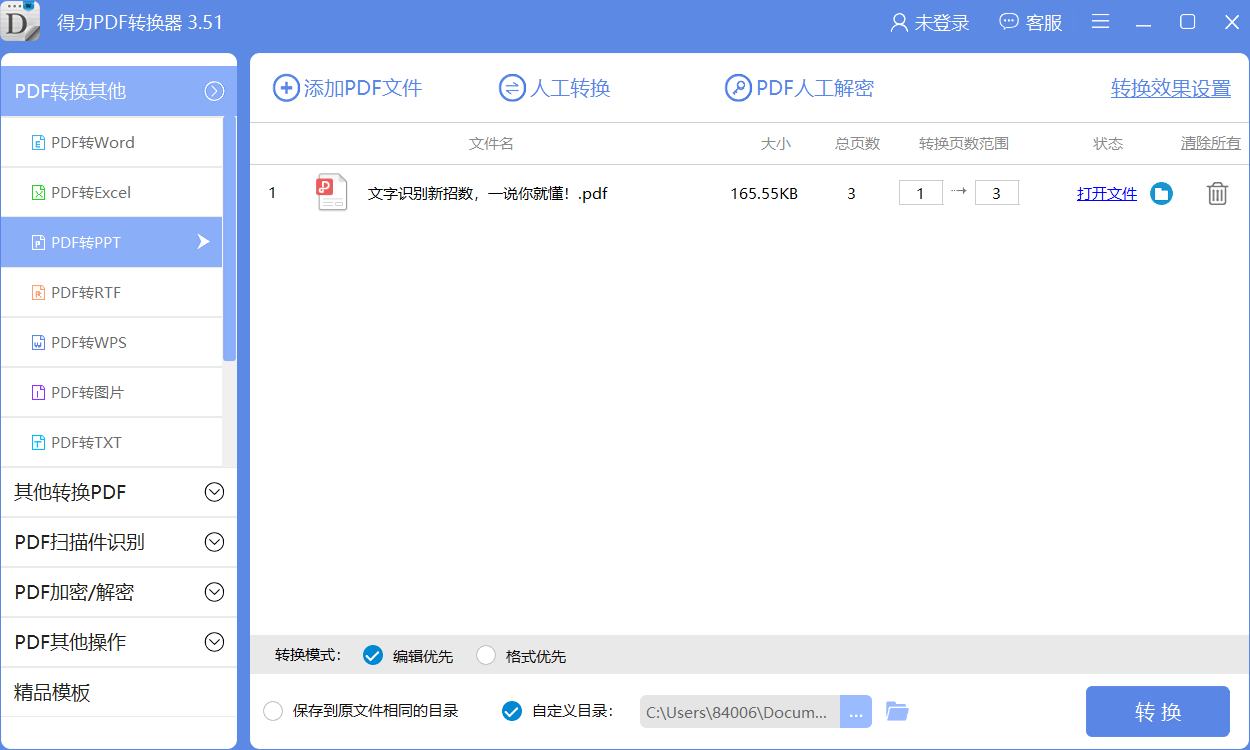The image size is (1250, 750).
Task: Click the user login icon
Action: tap(899, 22)
